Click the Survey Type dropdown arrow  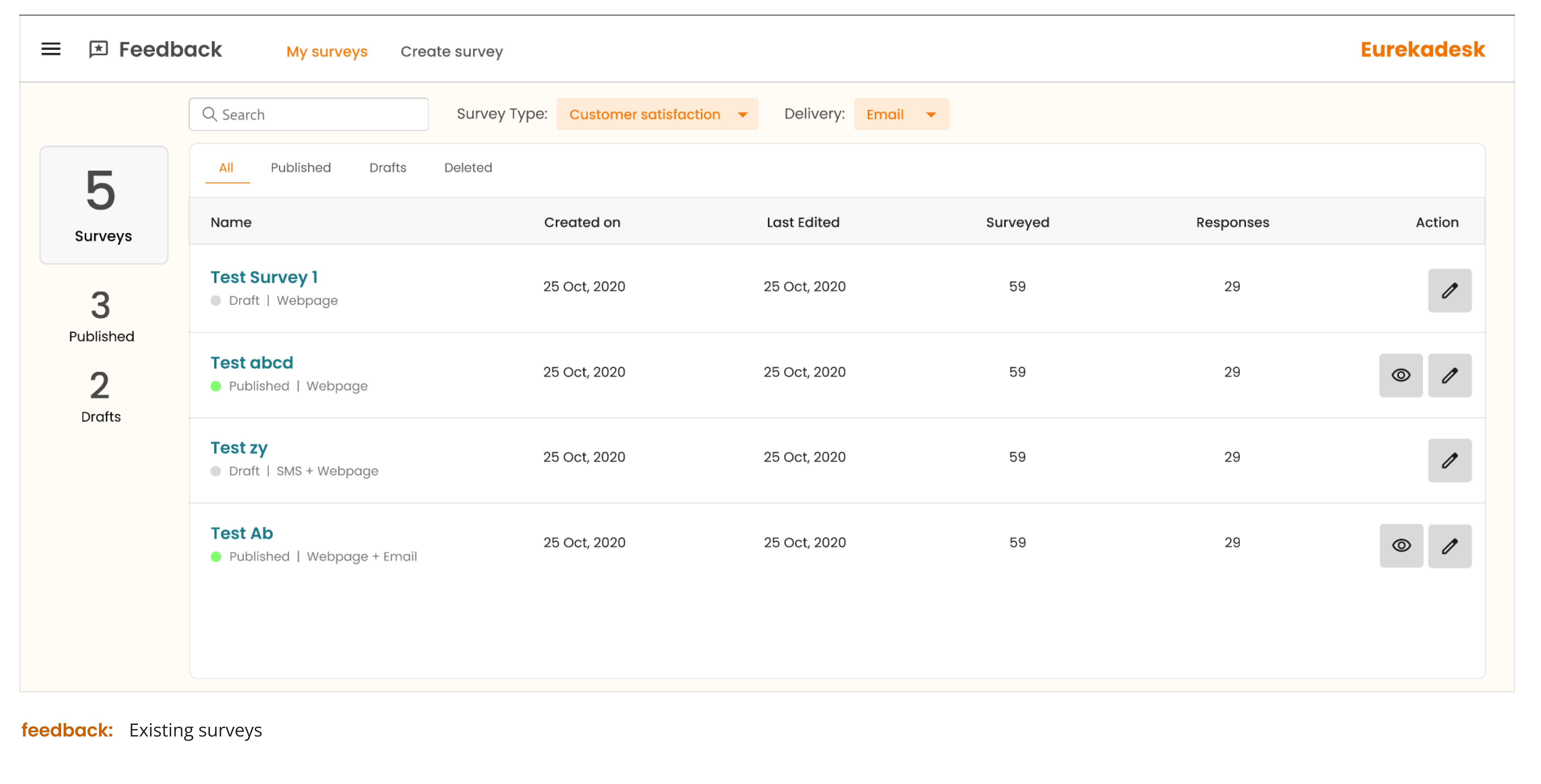point(742,115)
